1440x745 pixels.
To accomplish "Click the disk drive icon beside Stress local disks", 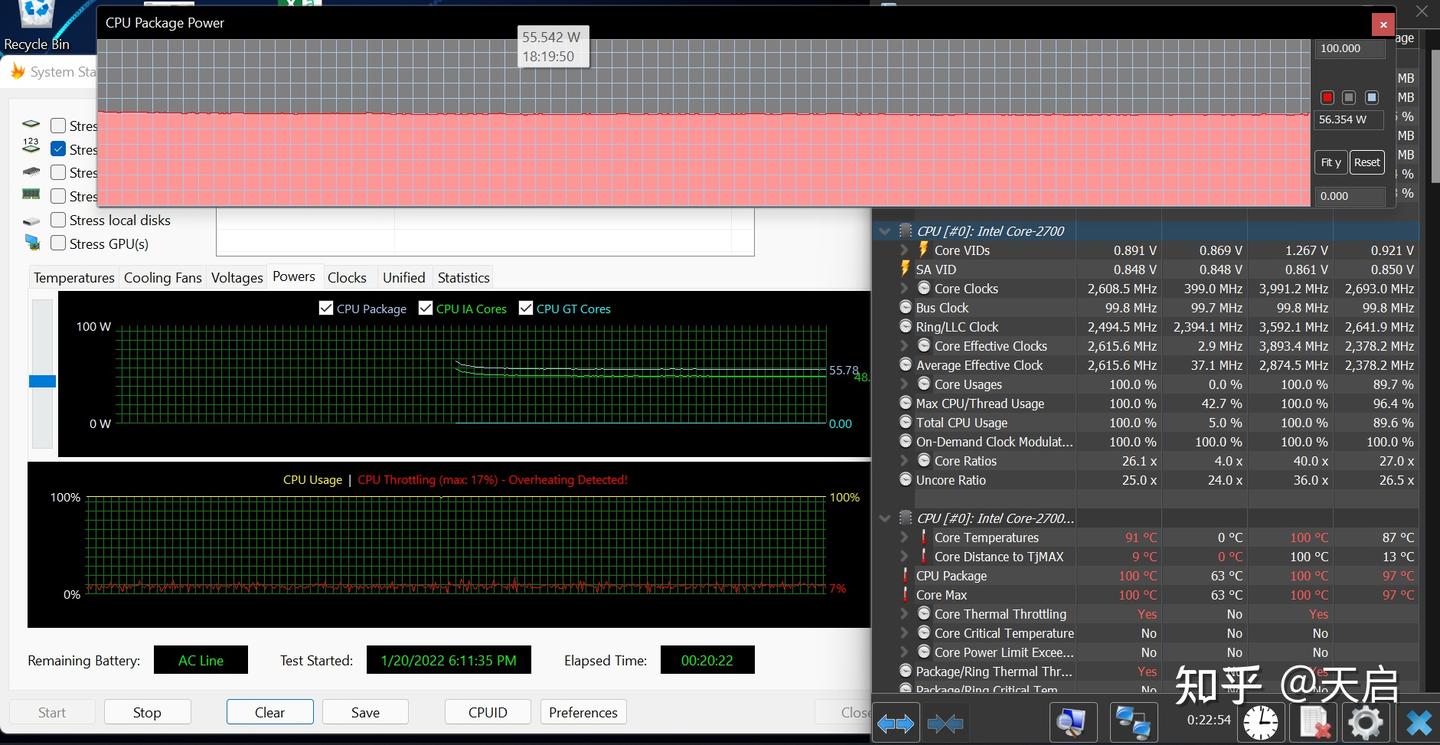I will [x=32, y=220].
